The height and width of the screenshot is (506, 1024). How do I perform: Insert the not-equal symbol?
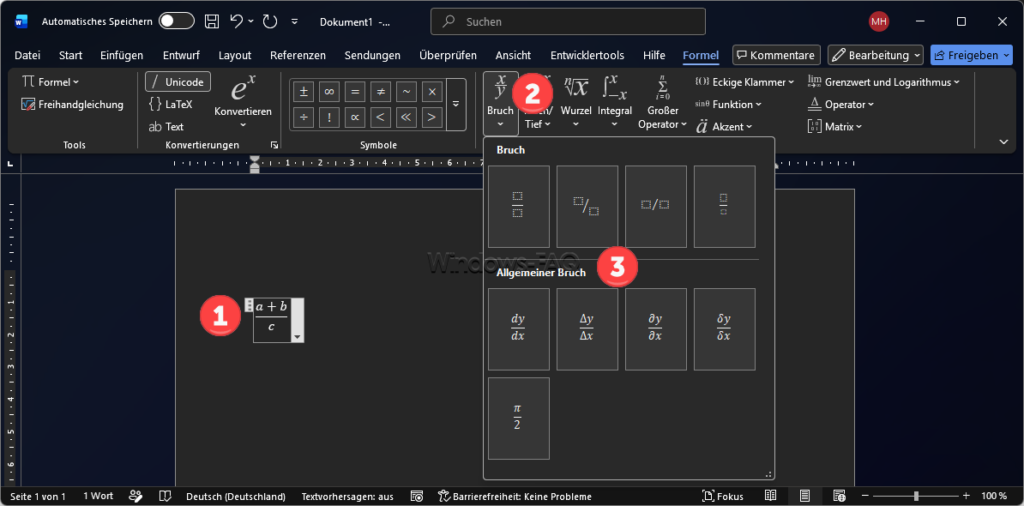pyautogui.click(x=380, y=92)
